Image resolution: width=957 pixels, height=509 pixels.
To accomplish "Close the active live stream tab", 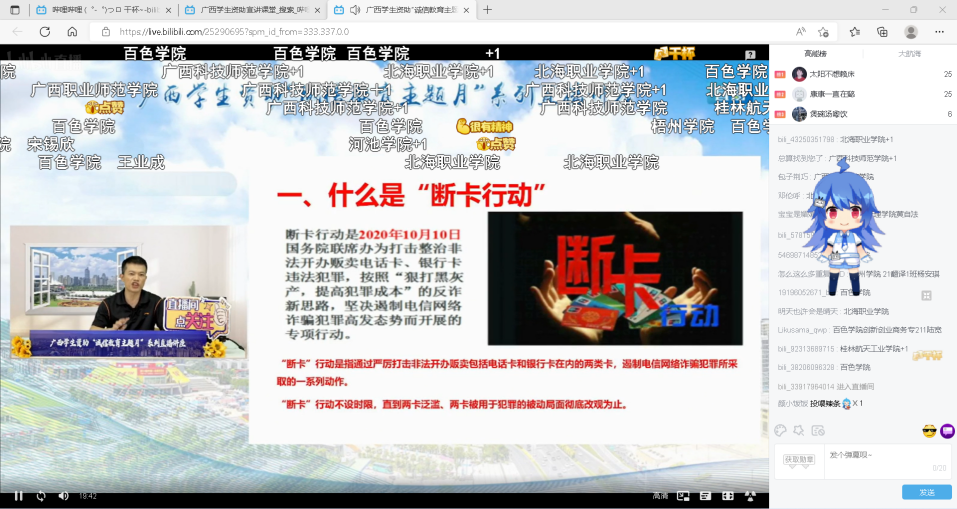I will tap(466, 10).
